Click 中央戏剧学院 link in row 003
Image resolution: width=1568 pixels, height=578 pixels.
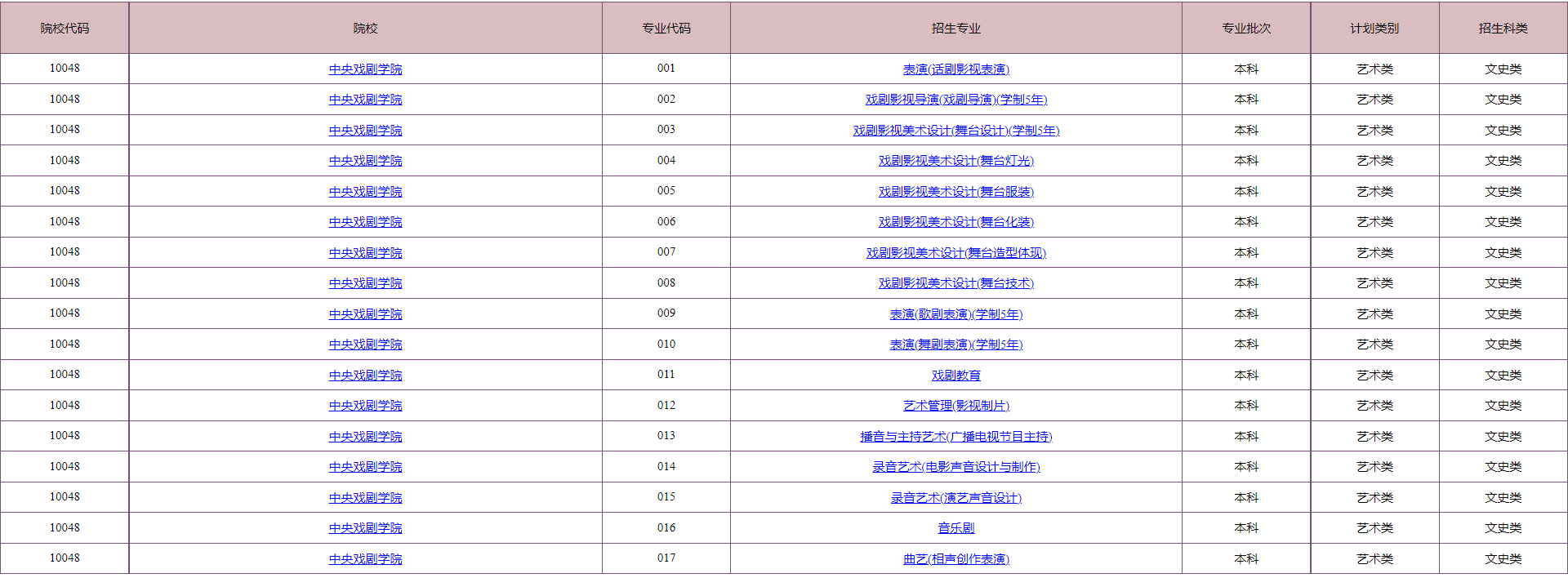pos(365,131)
